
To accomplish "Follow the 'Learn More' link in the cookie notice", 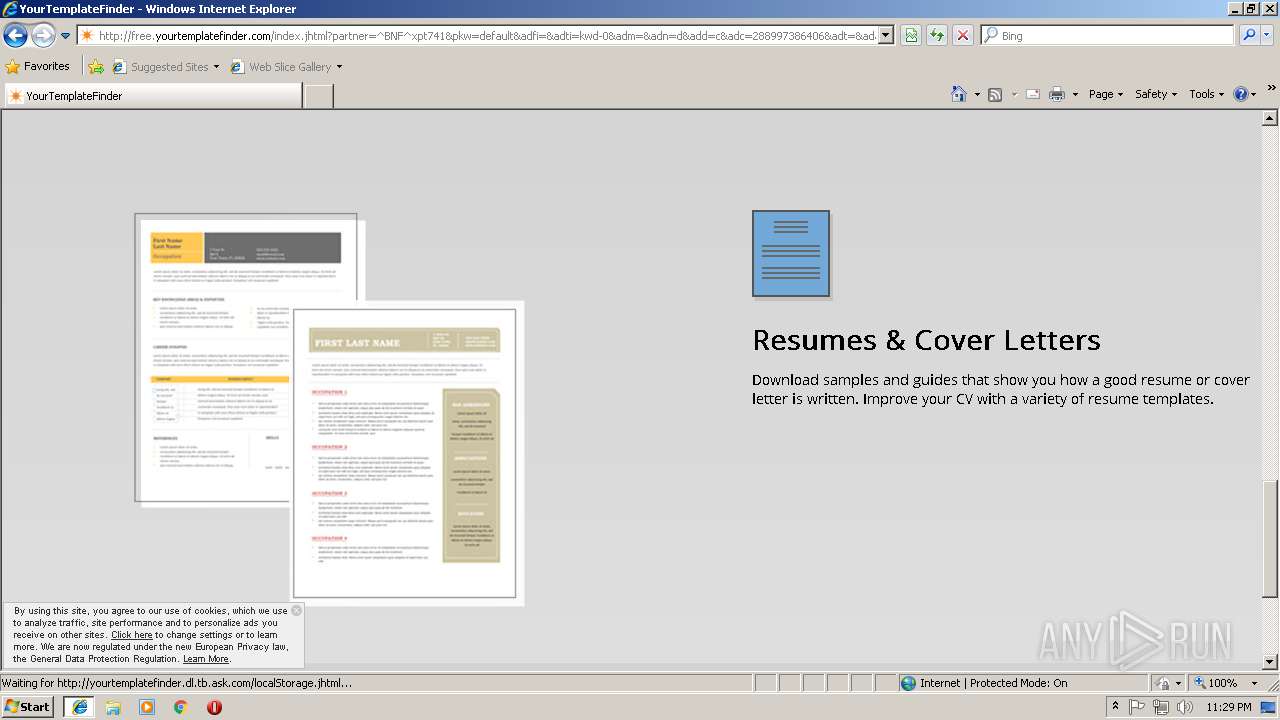I will coord(206,659).
